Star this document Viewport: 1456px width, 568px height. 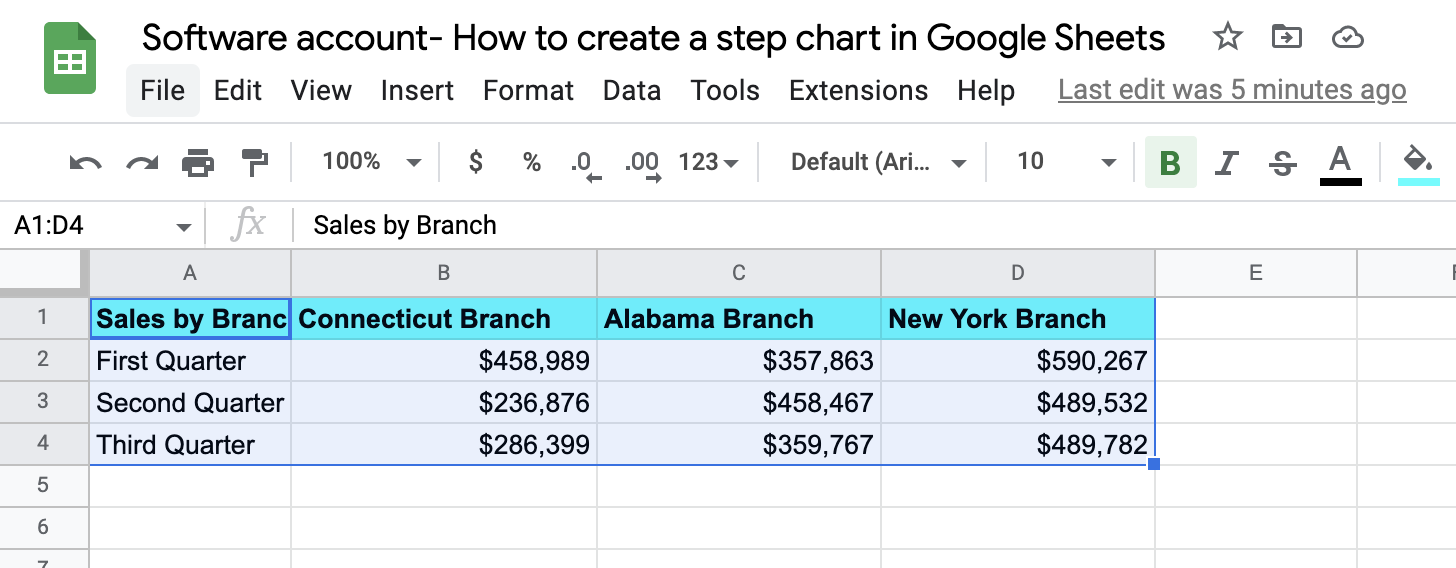tap(1227, 38)
